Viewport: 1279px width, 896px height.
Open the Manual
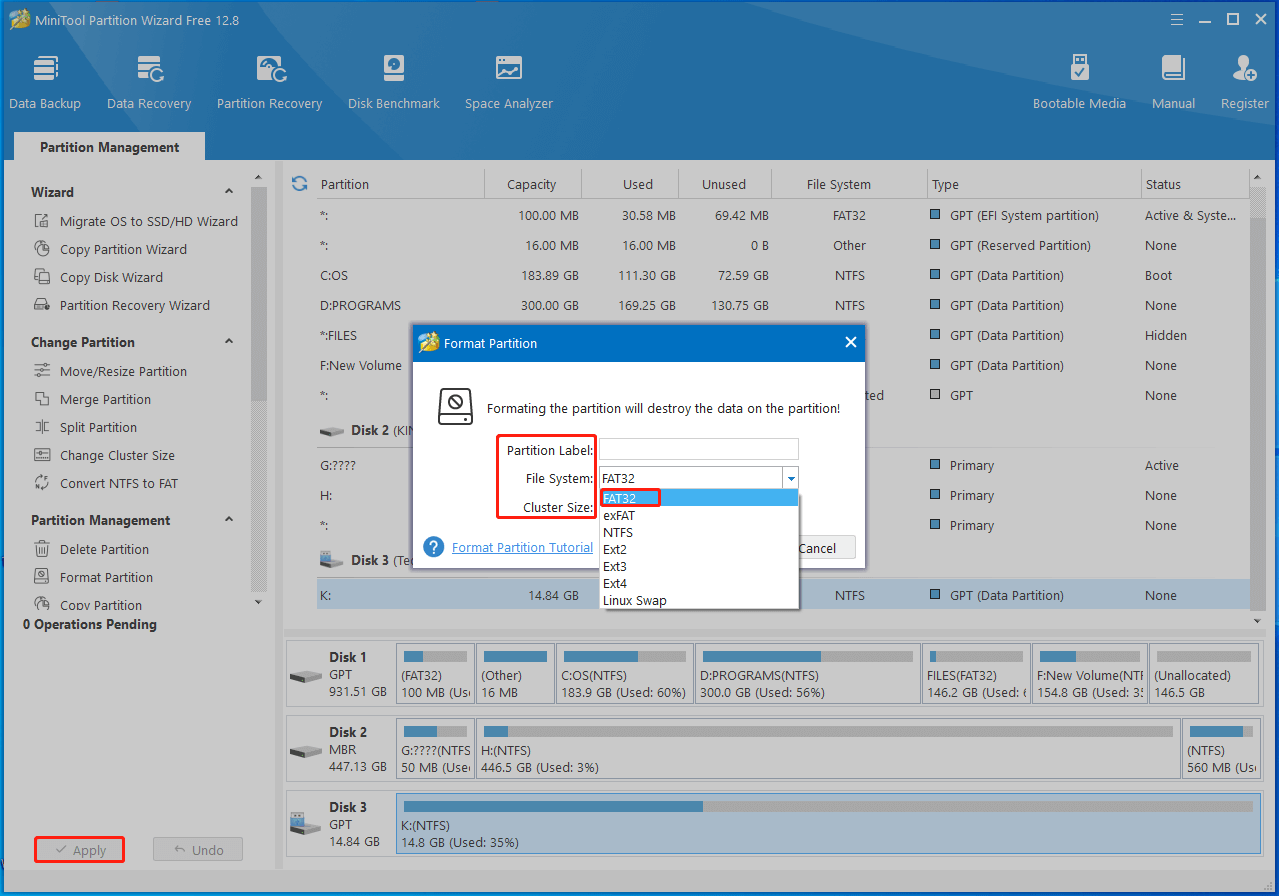(x=1173, y=82)
